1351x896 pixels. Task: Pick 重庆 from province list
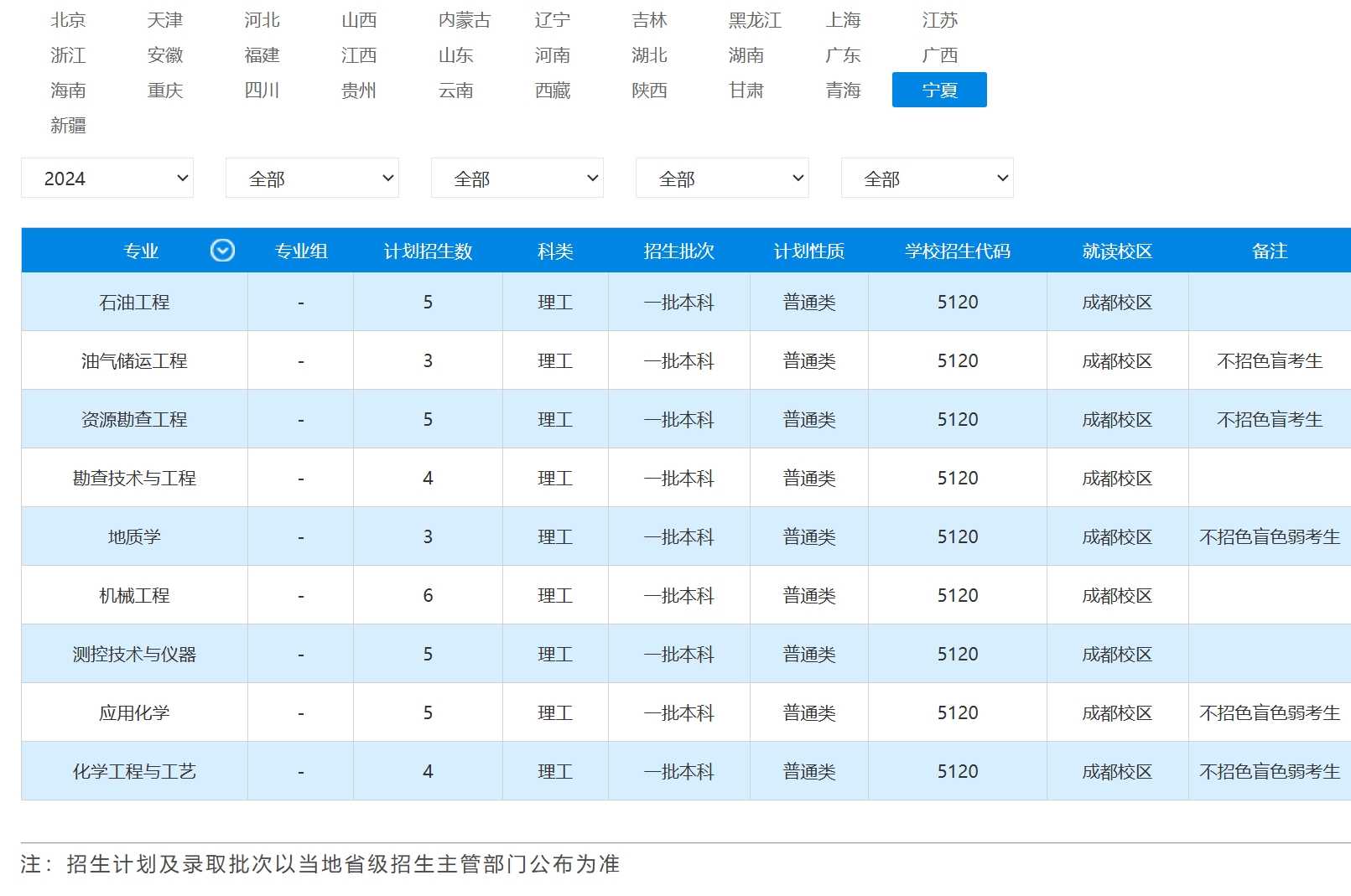[165, 91]
